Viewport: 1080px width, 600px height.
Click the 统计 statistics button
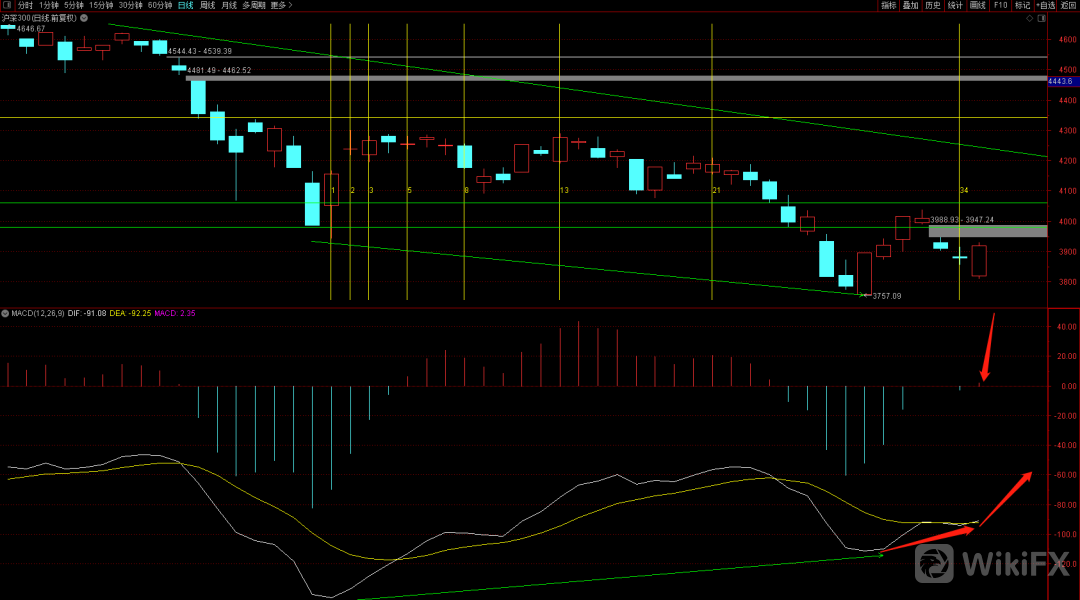(x=955, y=5)
